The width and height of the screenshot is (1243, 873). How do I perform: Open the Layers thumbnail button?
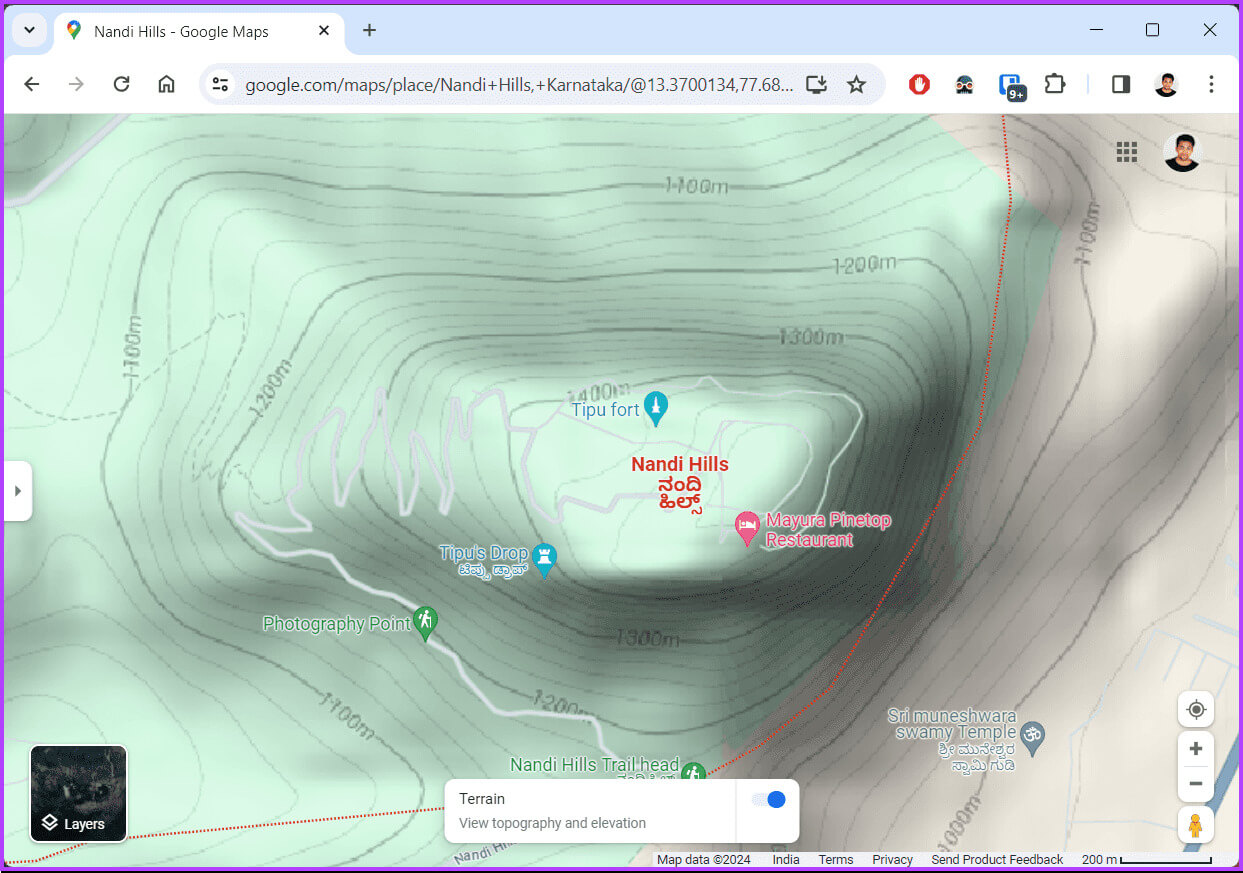[78, 793]
